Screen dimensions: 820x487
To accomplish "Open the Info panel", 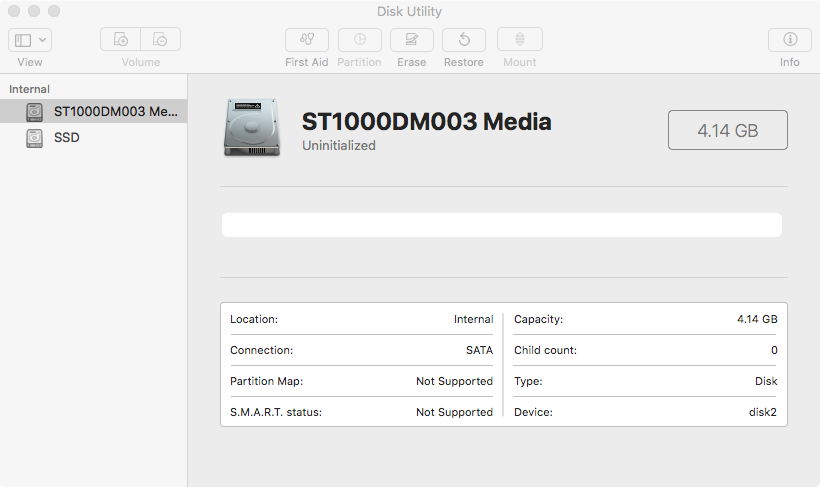I will coord(790,40).
